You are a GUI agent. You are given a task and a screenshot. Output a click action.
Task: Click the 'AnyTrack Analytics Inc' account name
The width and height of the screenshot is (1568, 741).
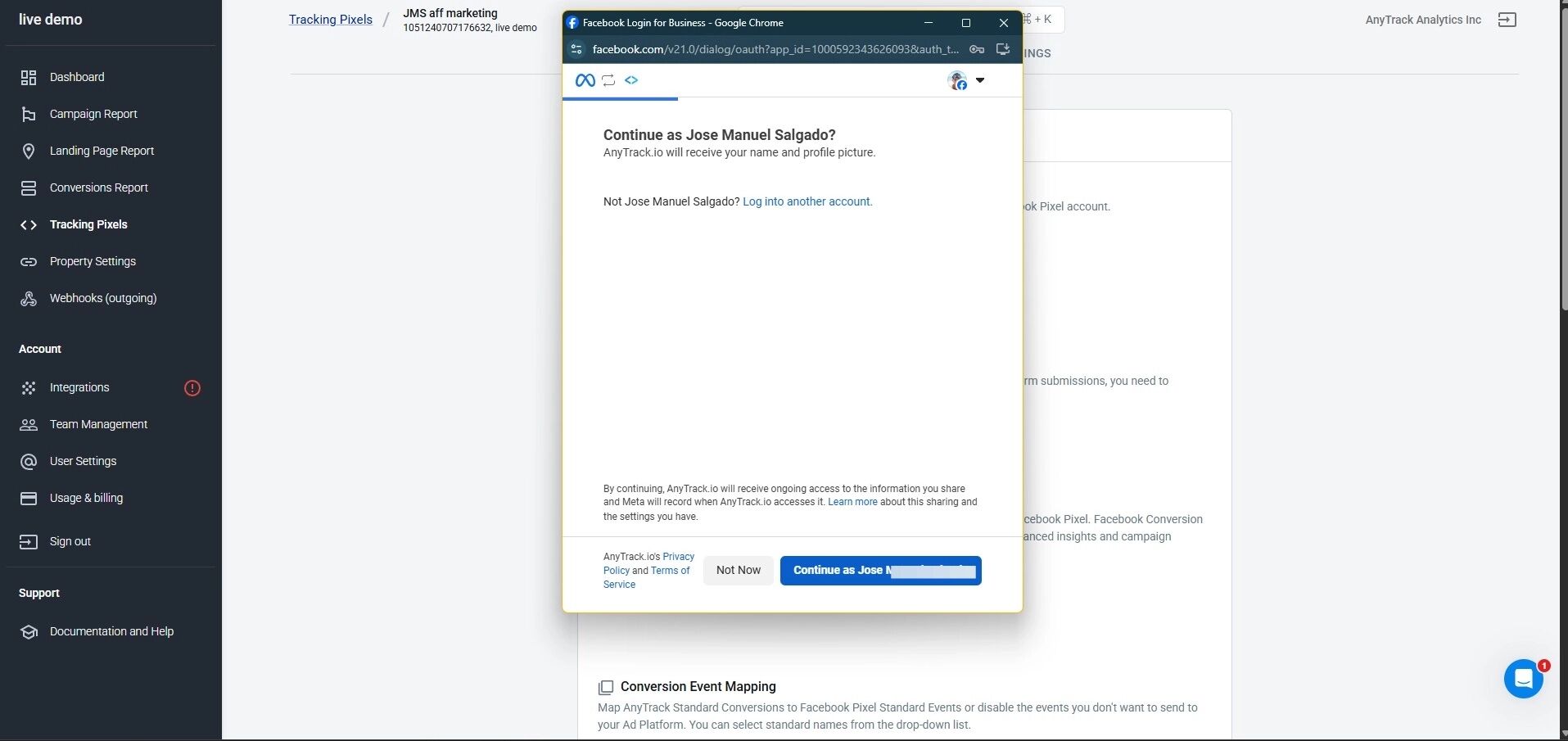(1423, 20)
